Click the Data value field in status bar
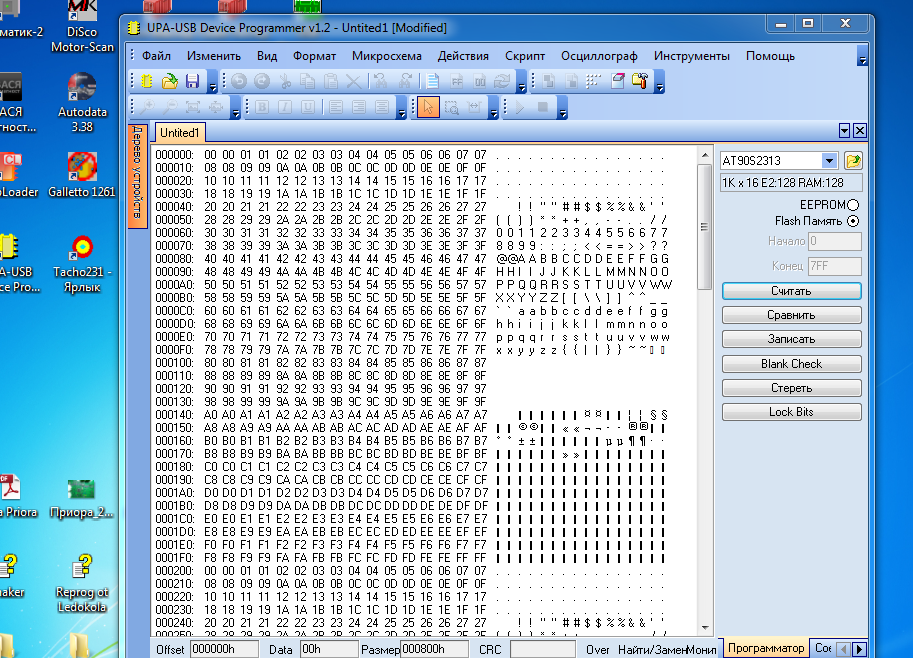 click(x=329, y=649)
